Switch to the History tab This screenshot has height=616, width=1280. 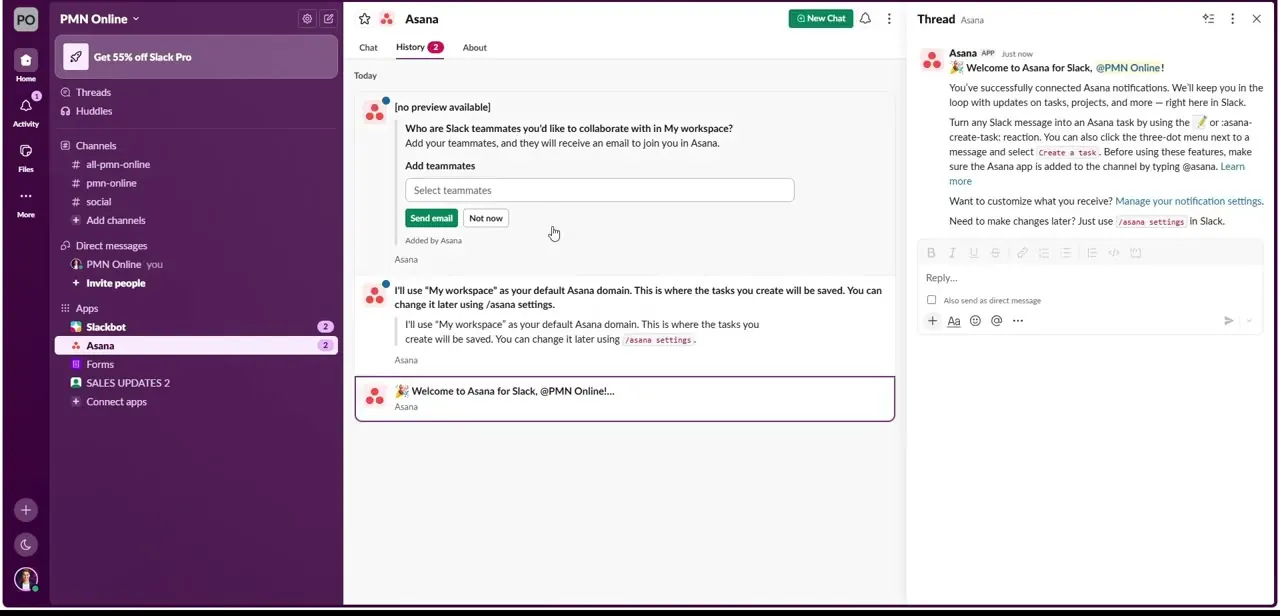418,47
